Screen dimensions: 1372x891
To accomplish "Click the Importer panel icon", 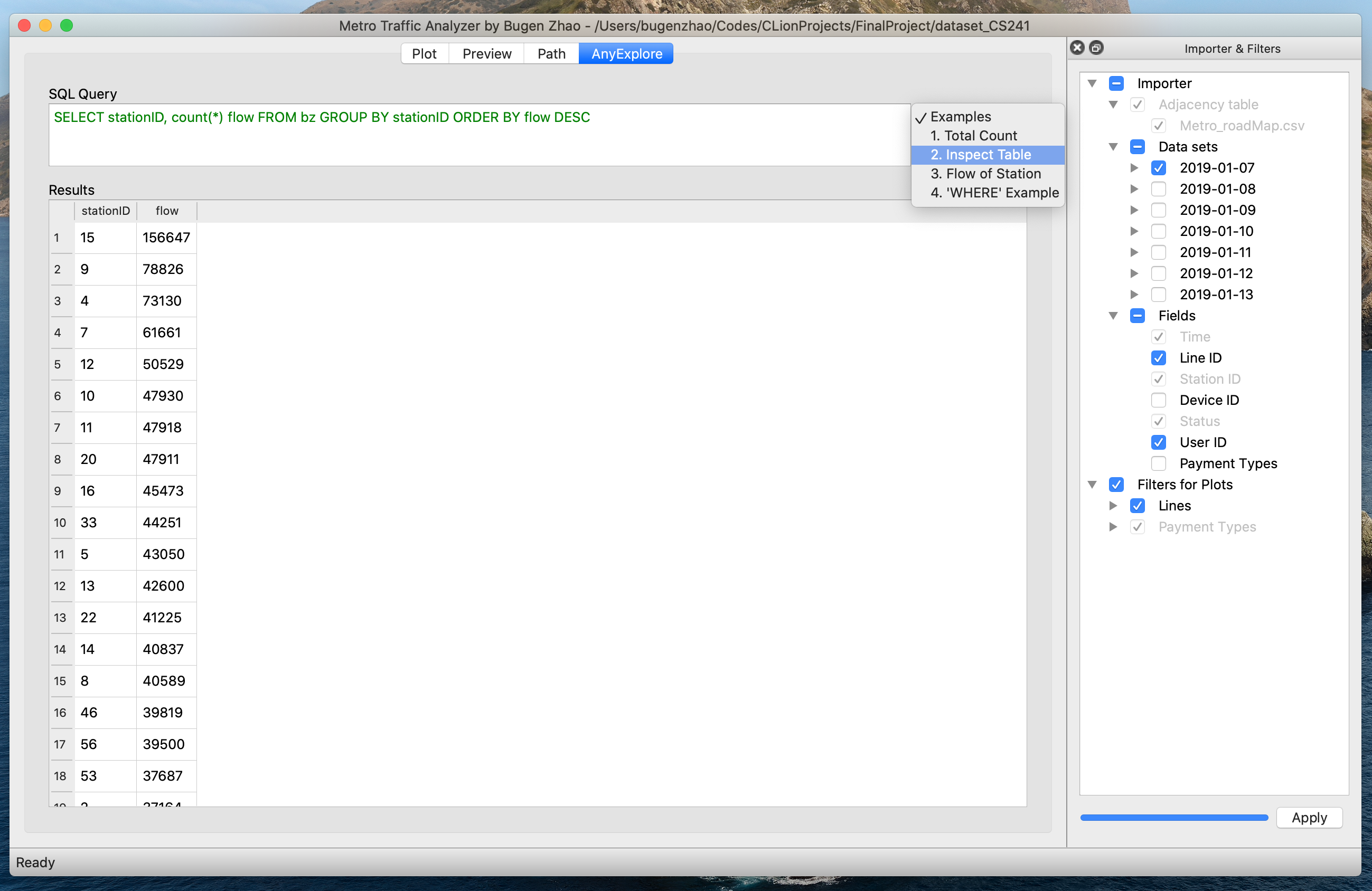I will coord(1117,84).
